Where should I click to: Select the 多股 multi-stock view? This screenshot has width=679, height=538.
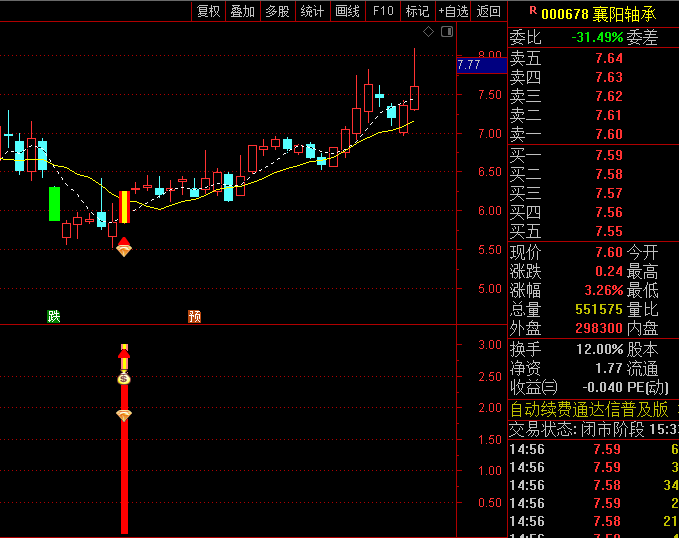point(278,11)
